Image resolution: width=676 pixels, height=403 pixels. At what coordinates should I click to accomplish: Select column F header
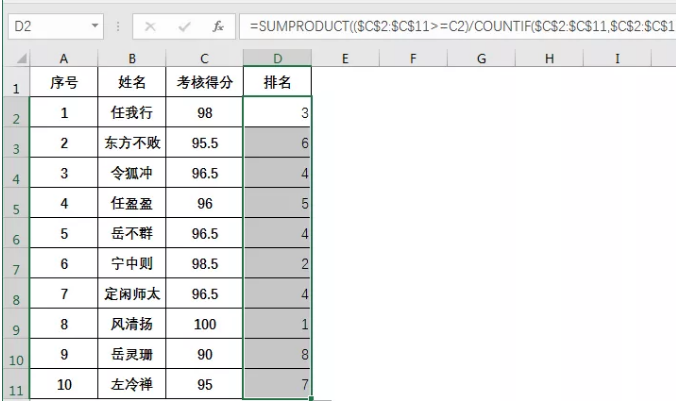413,59
